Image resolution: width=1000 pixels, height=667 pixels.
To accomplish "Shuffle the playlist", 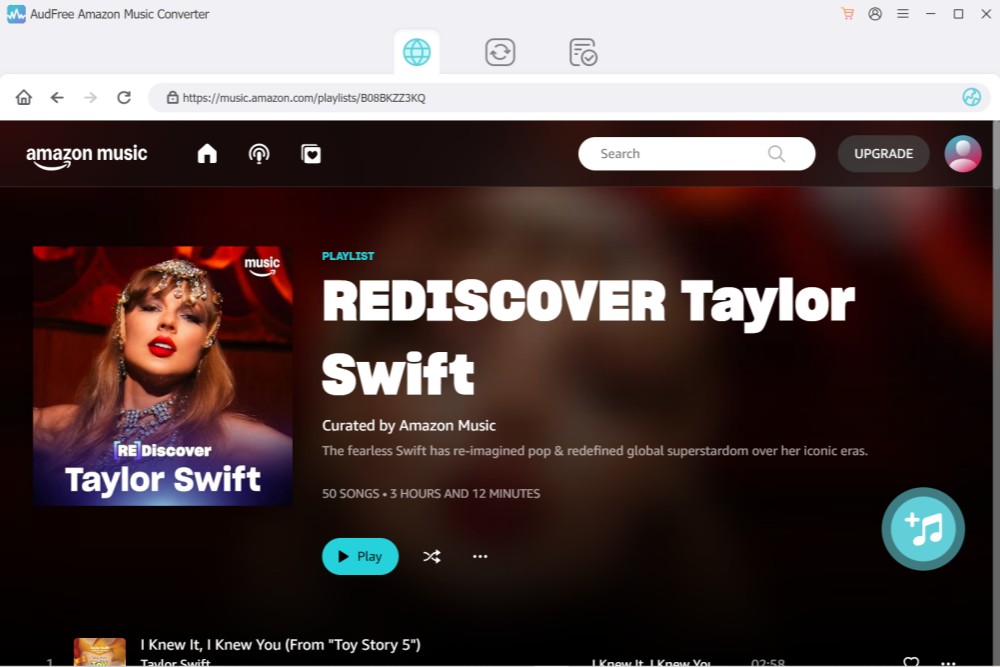I will coord(432,557).
